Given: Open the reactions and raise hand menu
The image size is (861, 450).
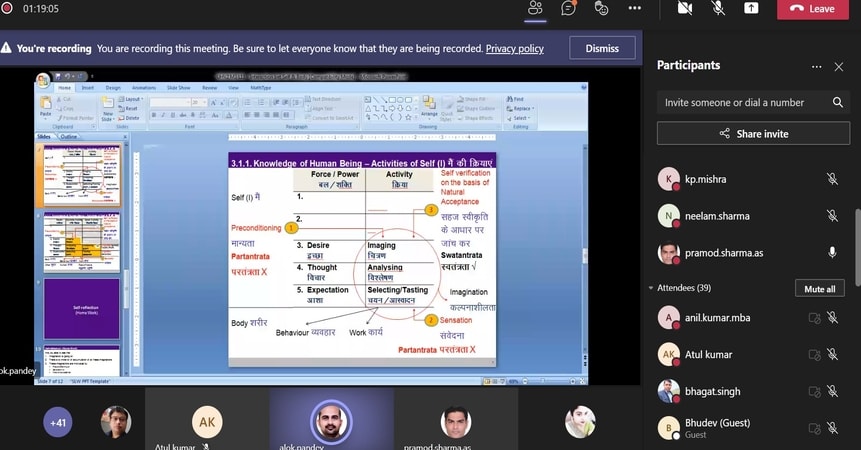Looking at the screenshot, I should click(601, 8).
